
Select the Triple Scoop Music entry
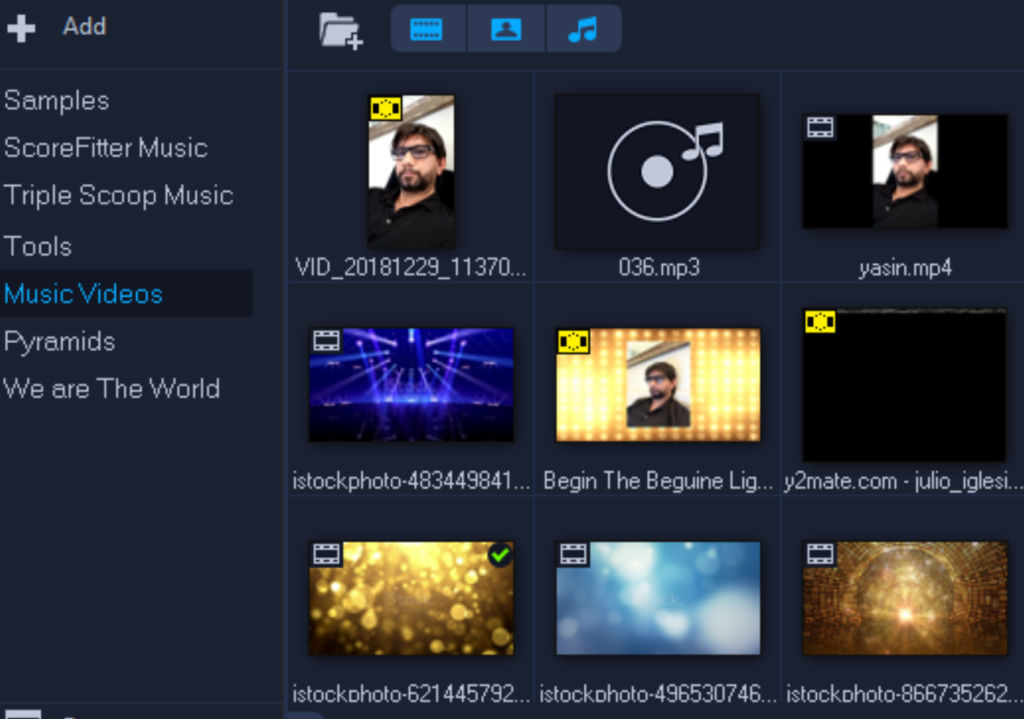(119, 196)
